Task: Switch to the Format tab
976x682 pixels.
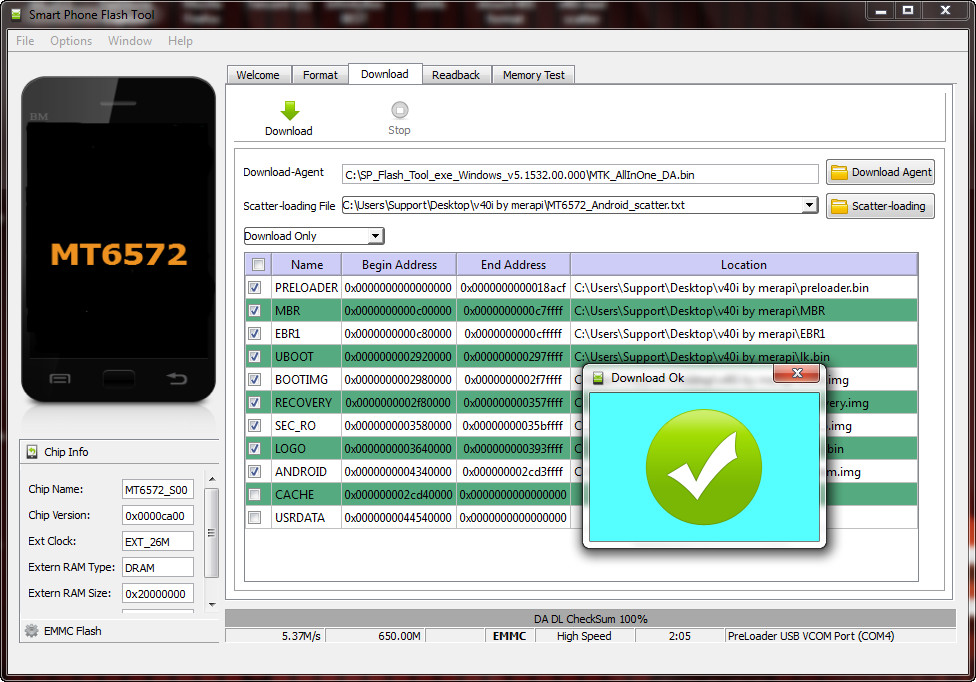Action: click(320, 75)
